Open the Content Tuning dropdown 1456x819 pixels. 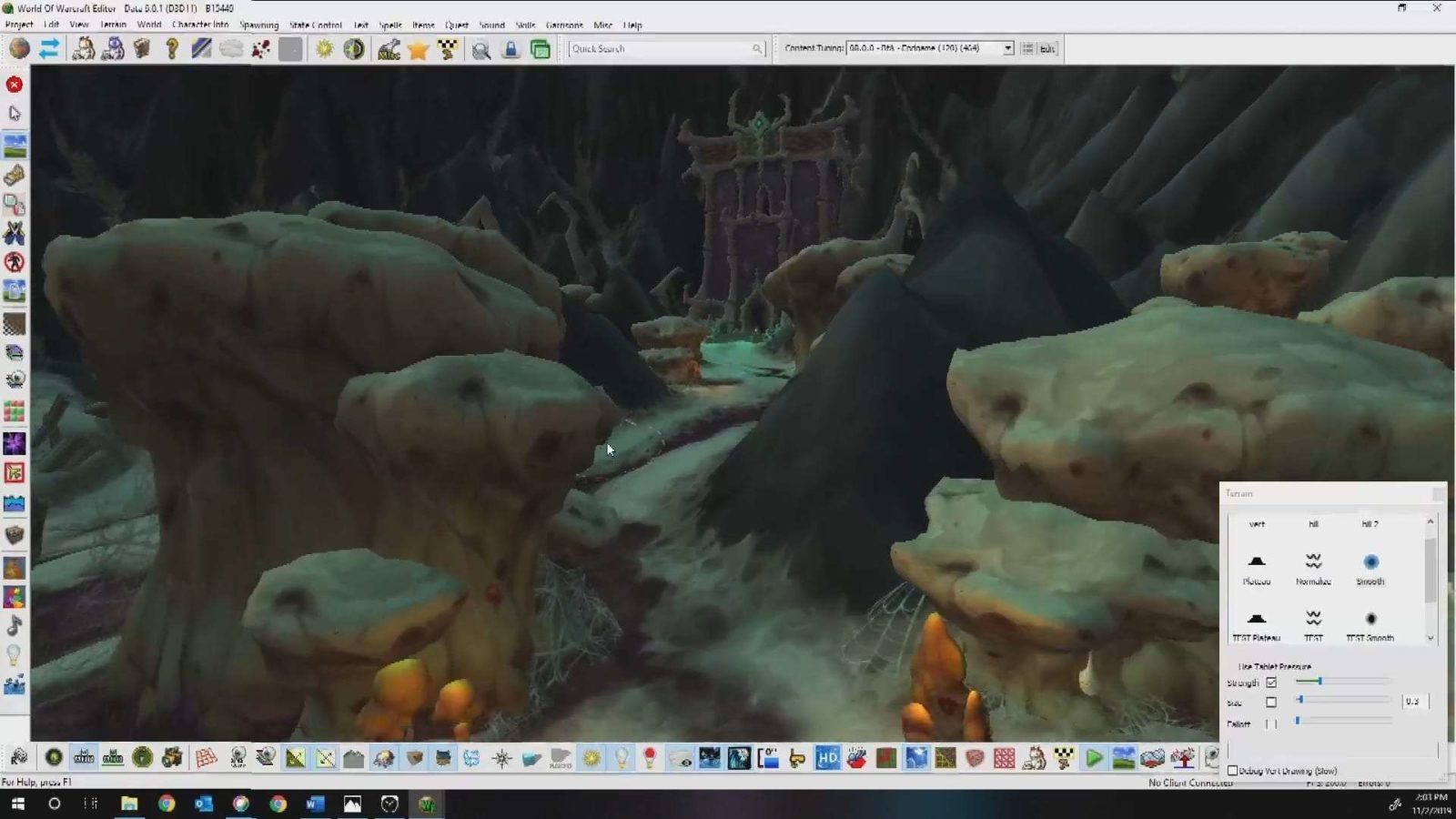(1007, 48)
